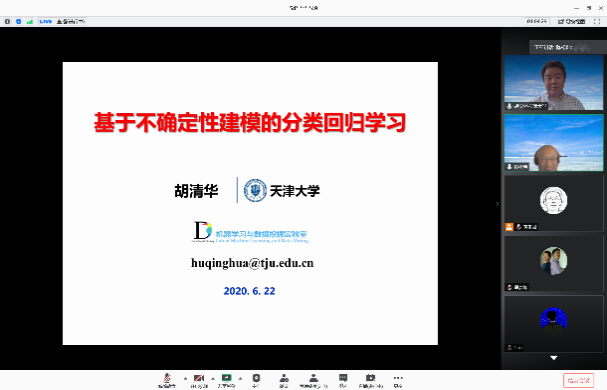Toggle the fullscreen icon at top right
This screenshot has width=607, height=390.
(597, 21)
